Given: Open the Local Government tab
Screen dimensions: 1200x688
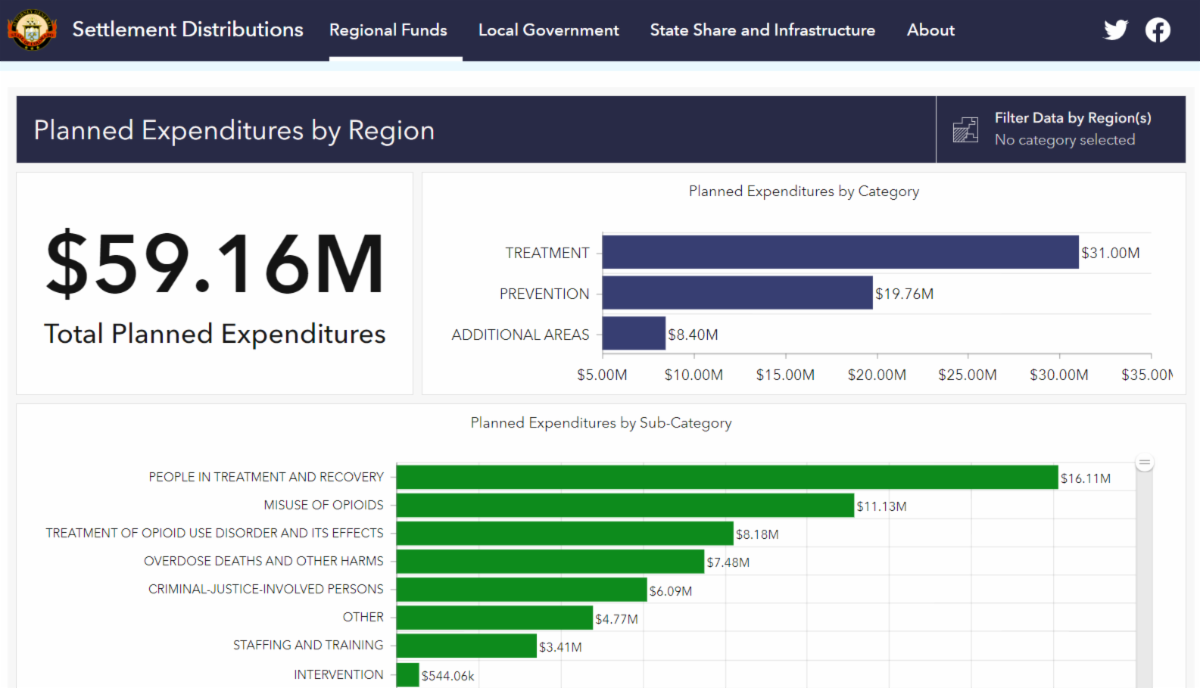Looking at the screenshot, I should [548, 30].
